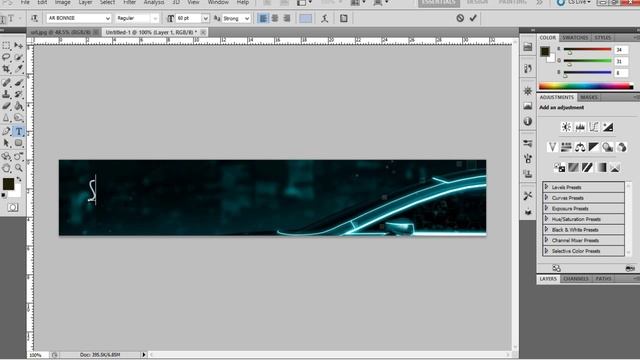Add a Vibrance adjustment

pos(552,147)
